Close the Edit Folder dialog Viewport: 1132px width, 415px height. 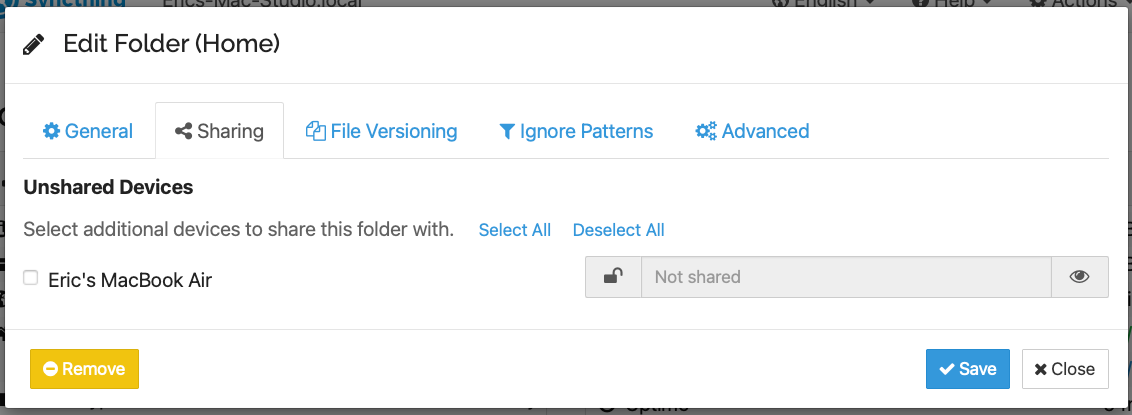pyautogui.click(x=1065, y=370)
